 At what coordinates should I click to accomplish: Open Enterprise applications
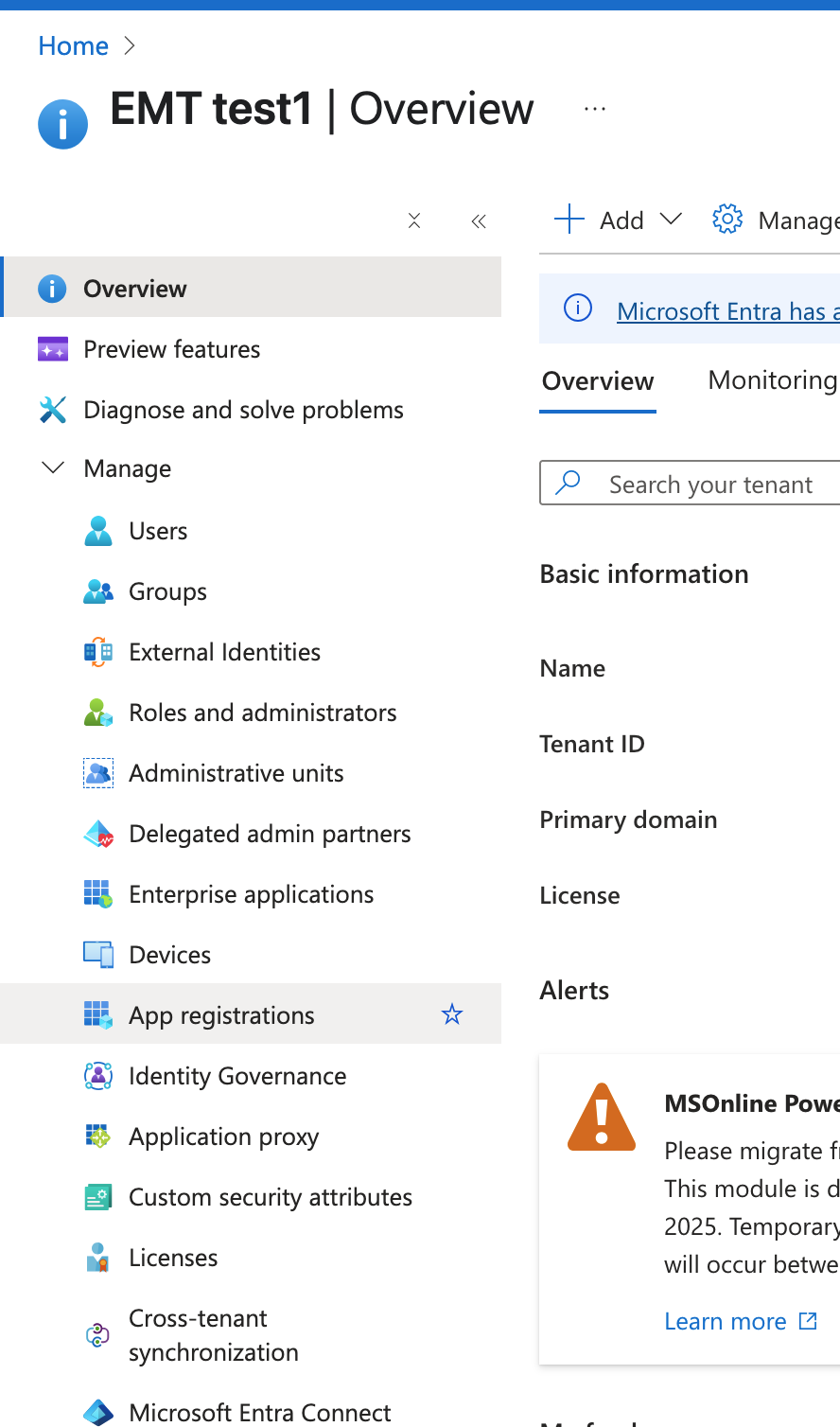[251, 894]
